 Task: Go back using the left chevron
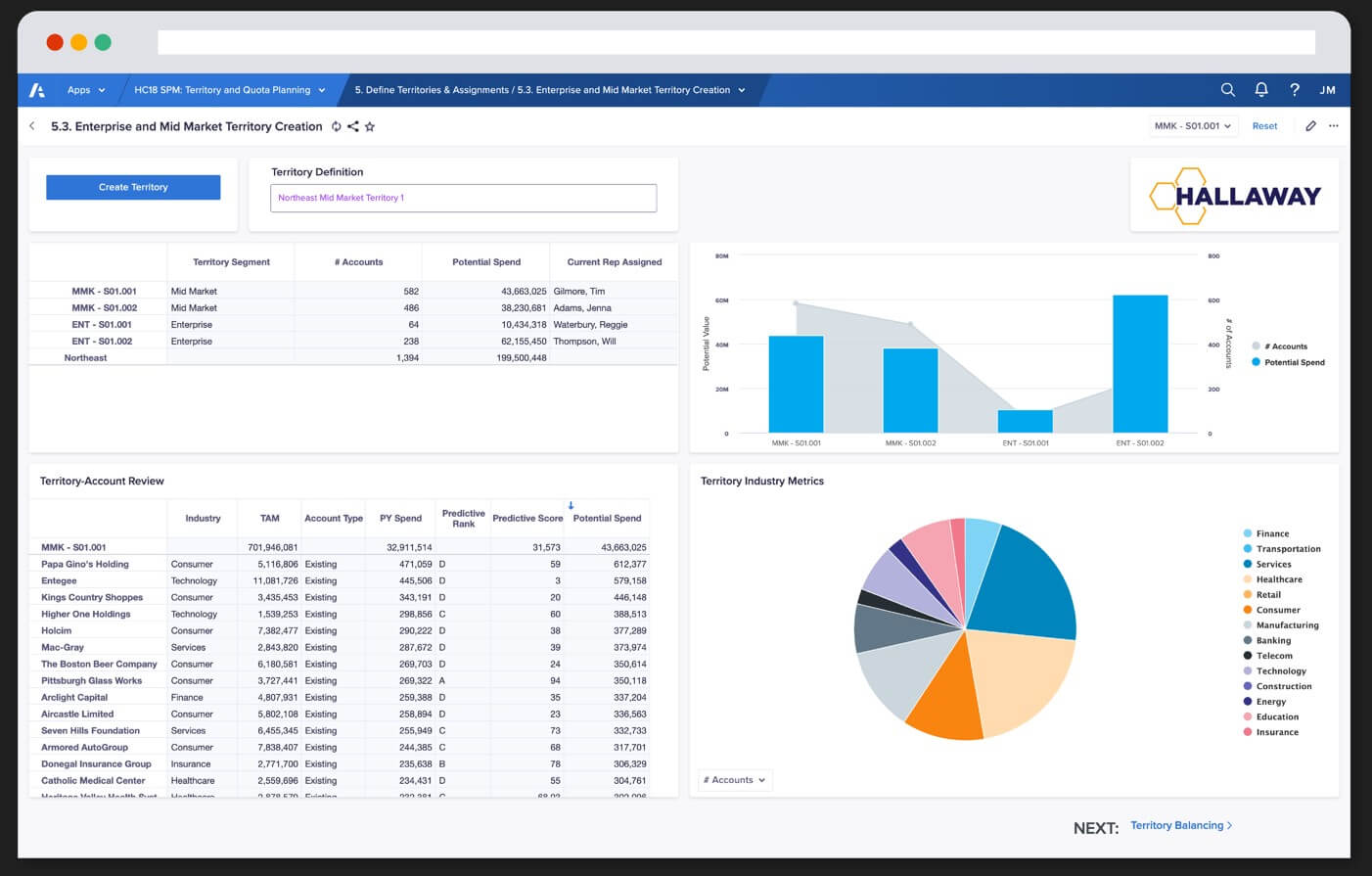[32, 126]
